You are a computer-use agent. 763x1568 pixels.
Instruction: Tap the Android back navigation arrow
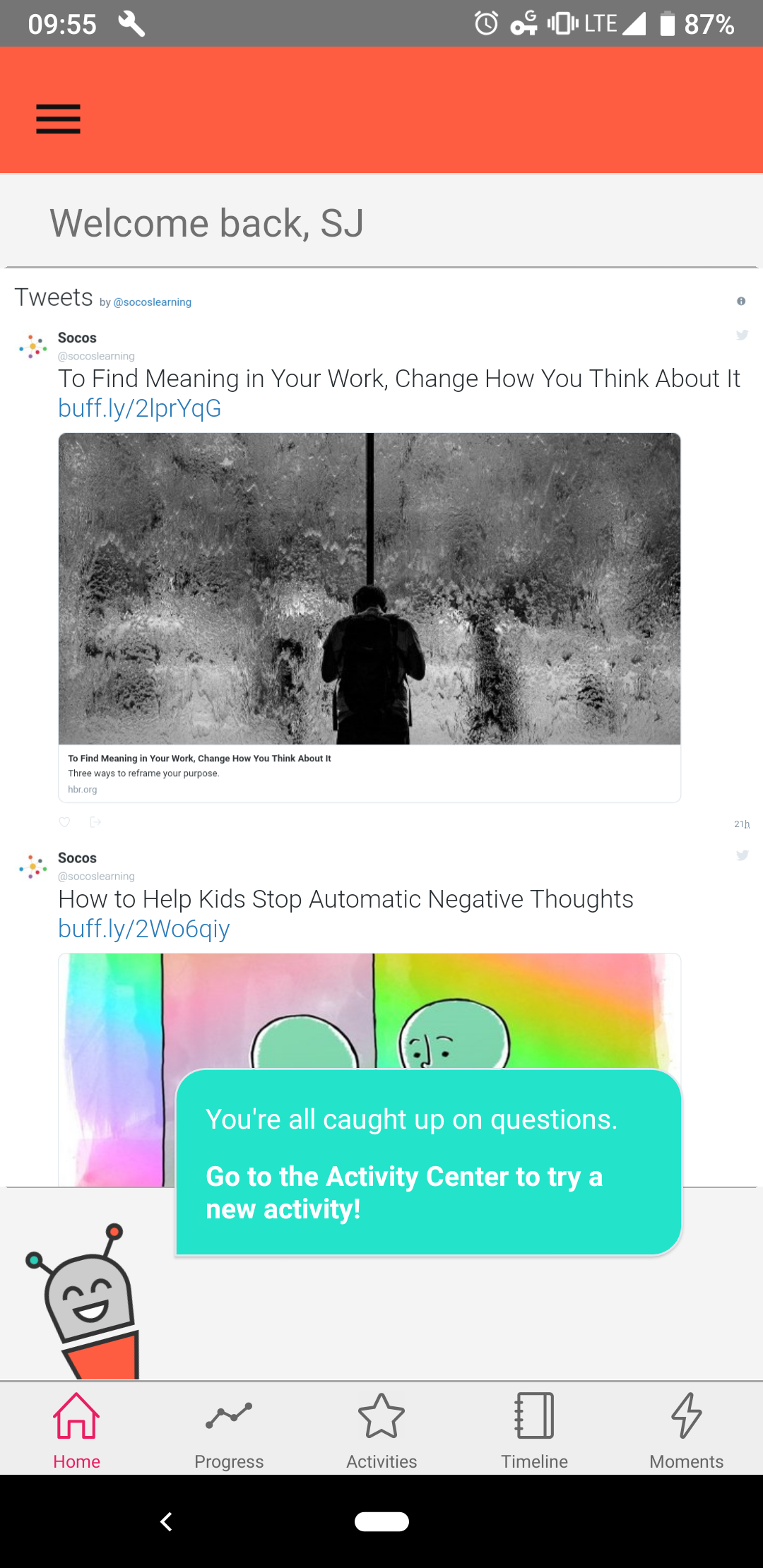(167, 1521)
